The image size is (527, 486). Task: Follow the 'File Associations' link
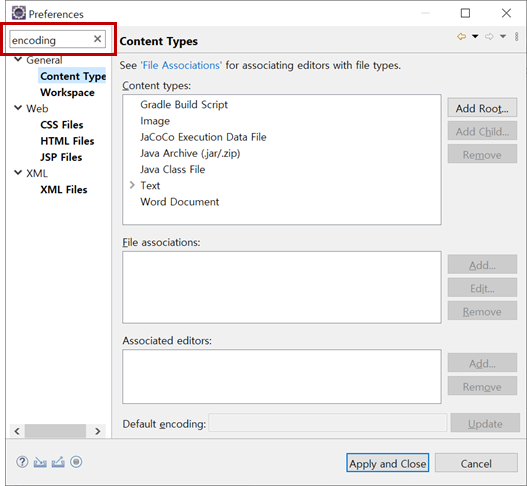click(181, 65)
